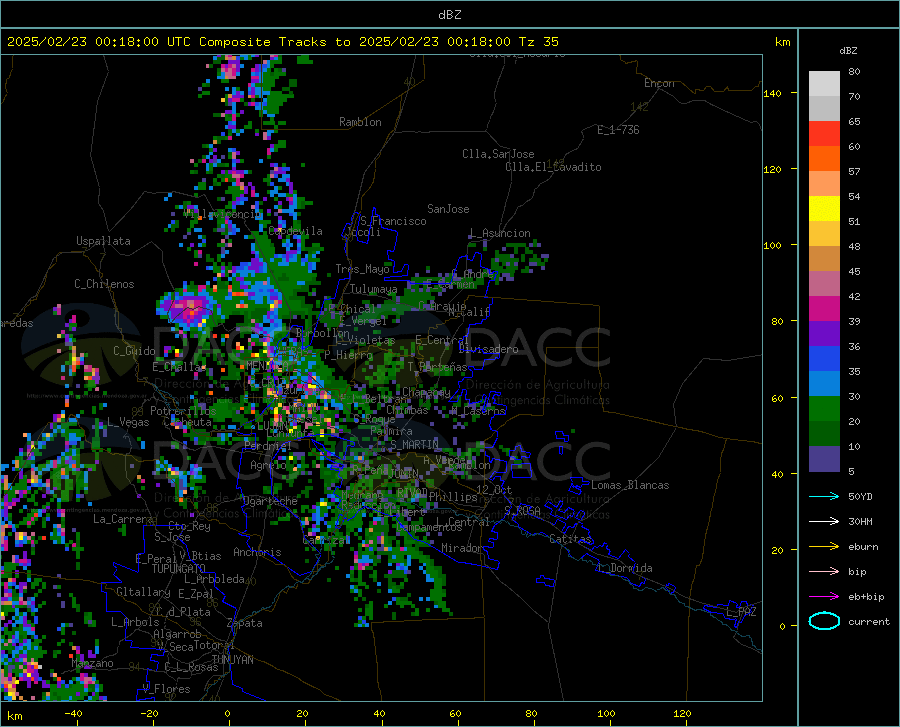Click the Zapata place label
Image resolution: width=900 pixels, height=727 pixels.
pos(245,623)
